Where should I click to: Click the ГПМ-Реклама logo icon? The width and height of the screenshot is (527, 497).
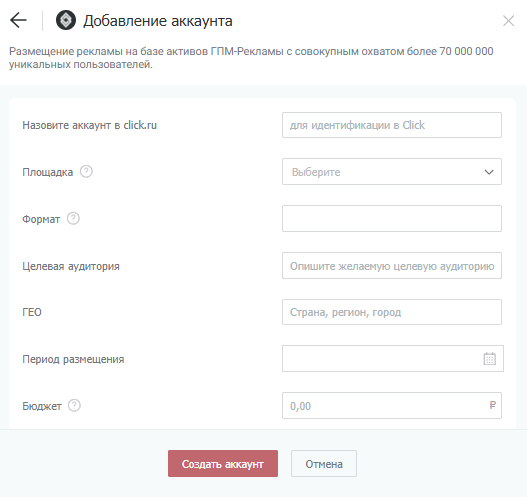click(x=66, y=20)
